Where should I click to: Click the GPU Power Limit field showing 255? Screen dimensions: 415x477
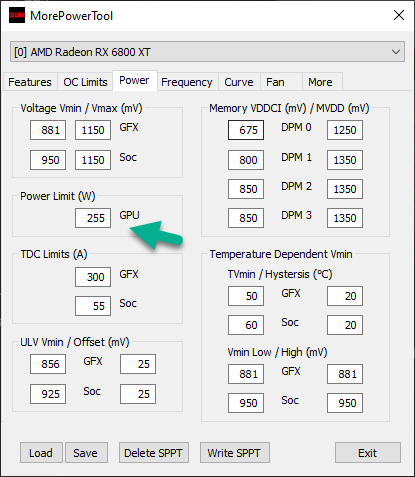[x=93, y=218]
